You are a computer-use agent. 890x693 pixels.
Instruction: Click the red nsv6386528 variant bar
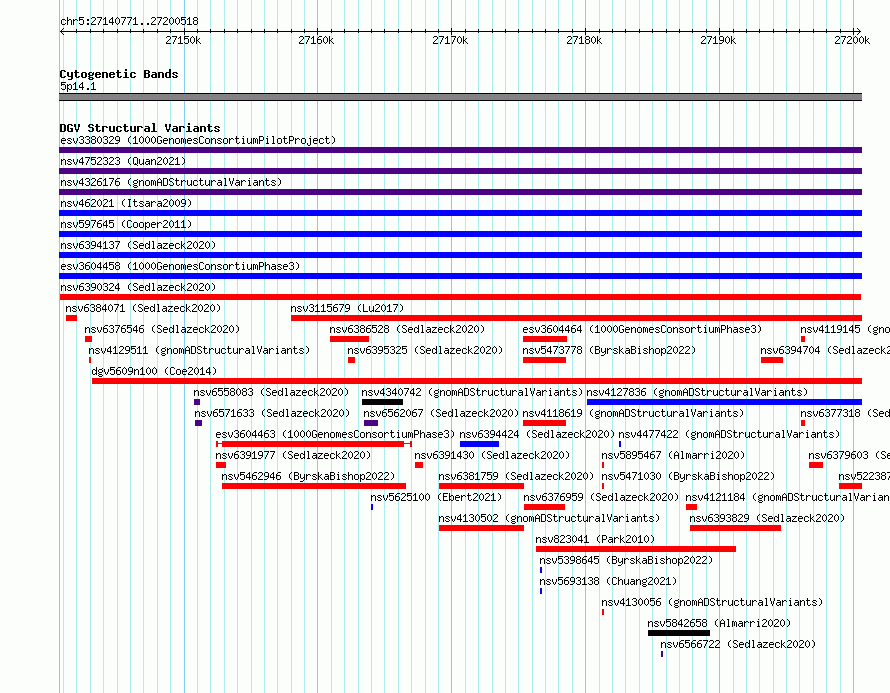(350, 339)
